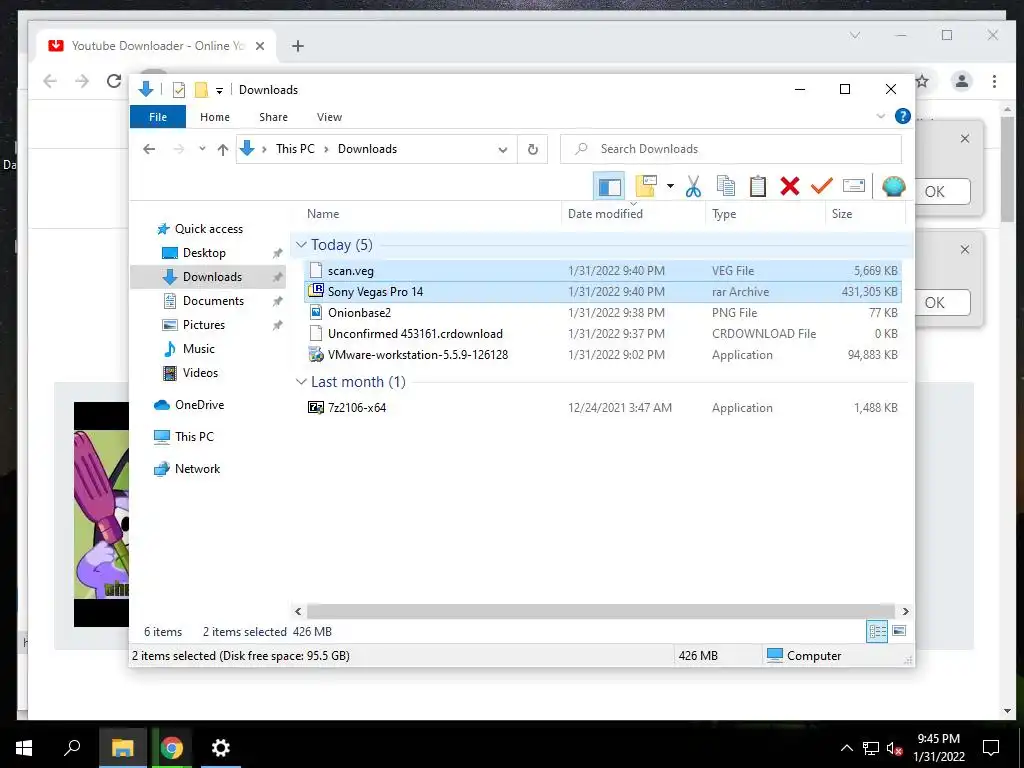Toggle the preview pane layout icon
1024x768 pixels.
(x=609, y=187)
